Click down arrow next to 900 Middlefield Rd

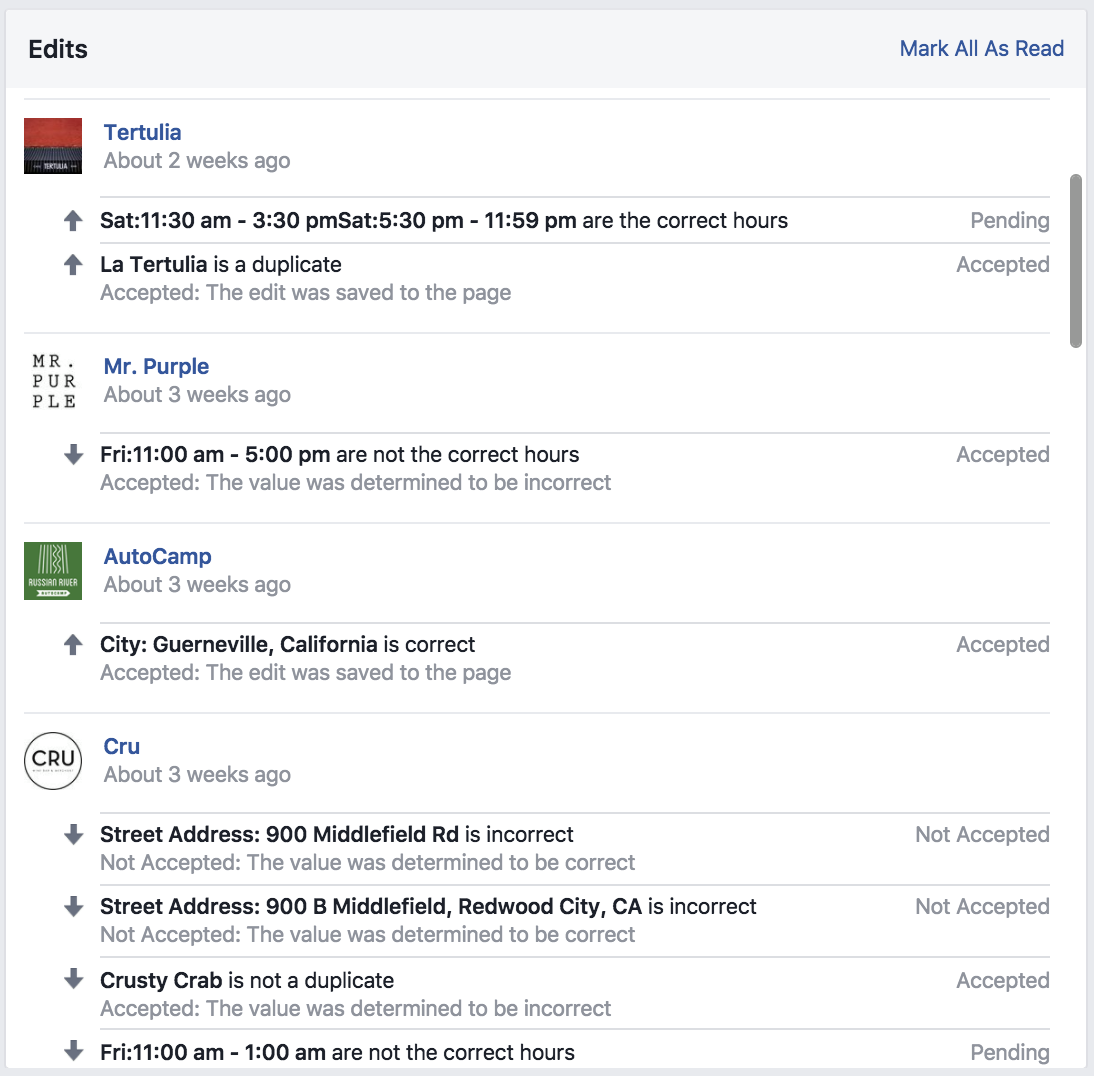(x=73, y=835)
